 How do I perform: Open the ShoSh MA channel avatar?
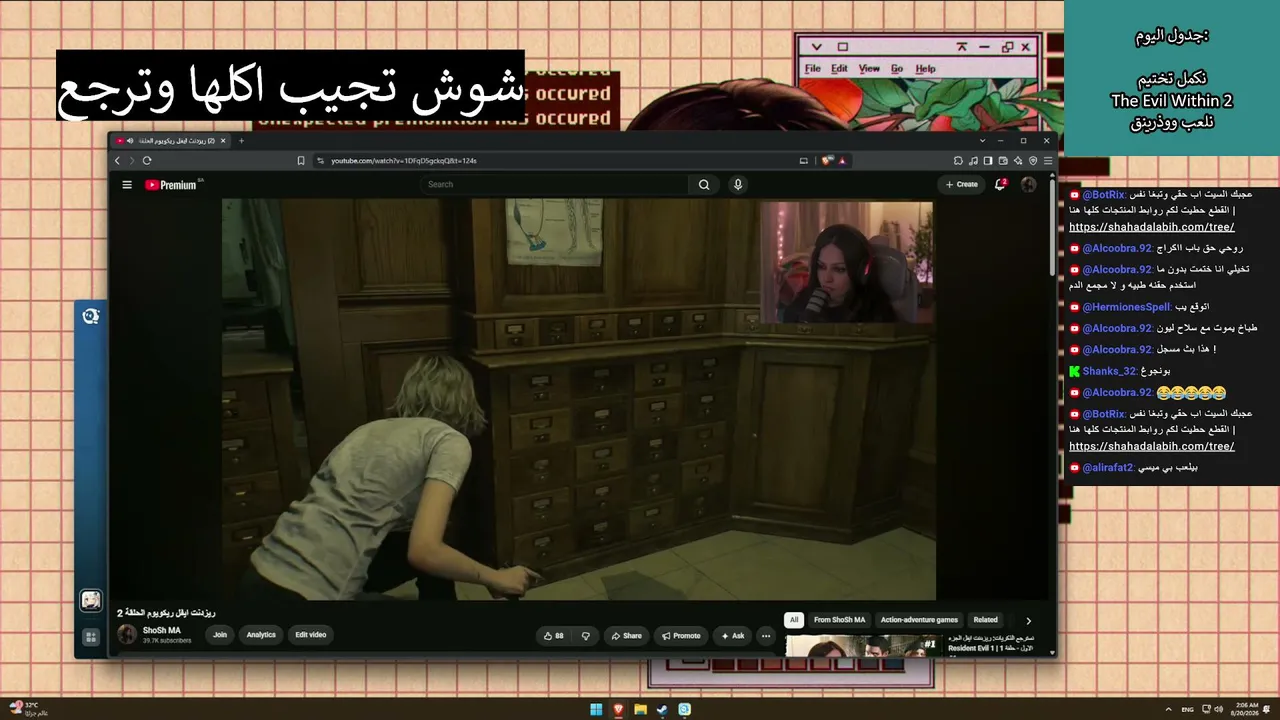pyautogui.click(x=127, y=634)
